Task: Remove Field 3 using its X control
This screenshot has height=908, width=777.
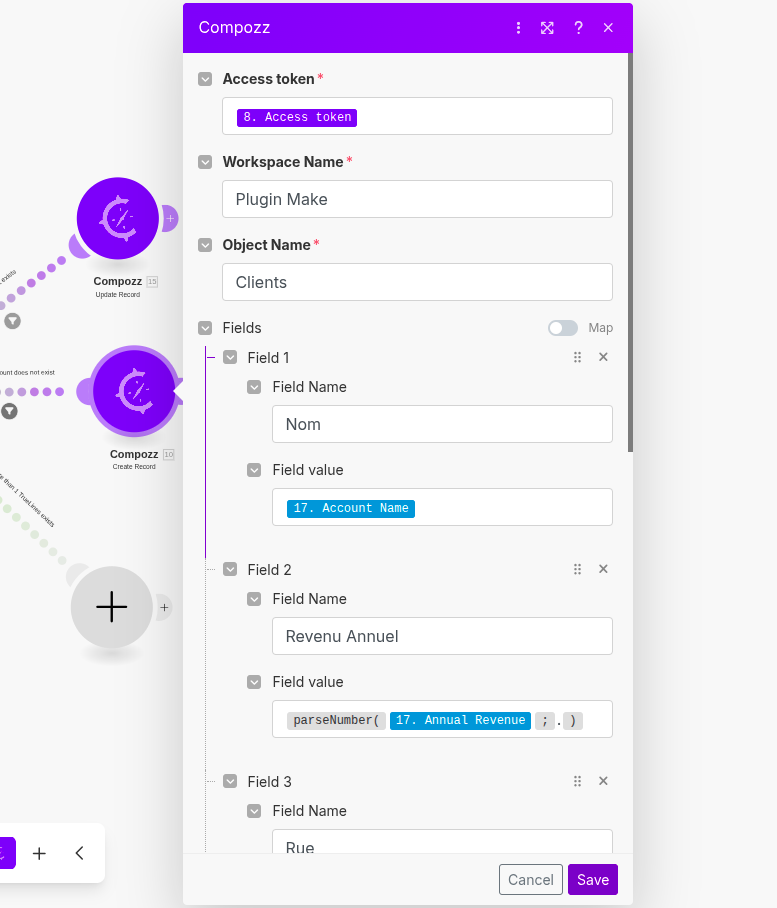Action: (x=603, y=781)
